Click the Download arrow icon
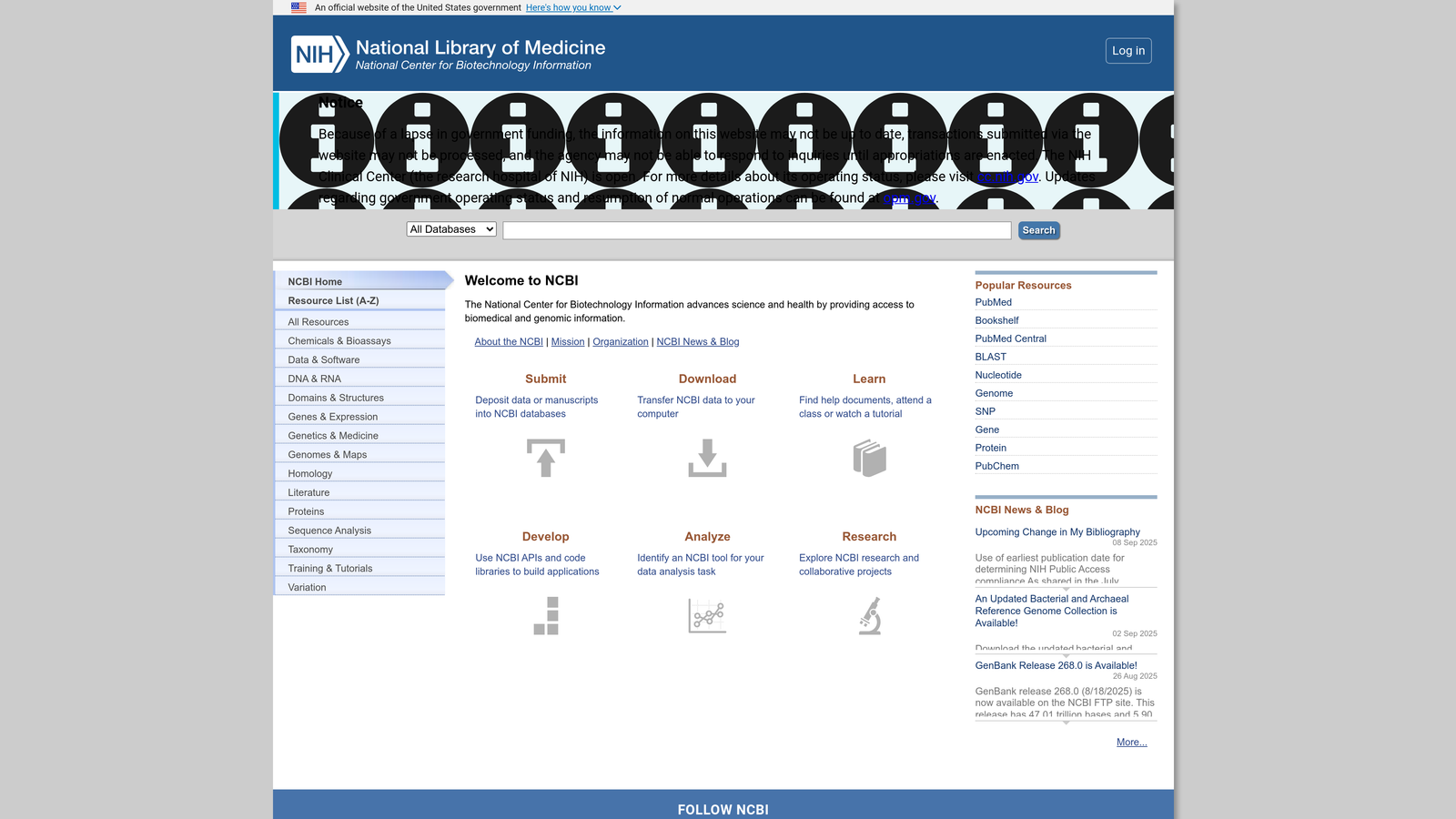The height and width of the screenshot is (819, 1456). (707, 458)
